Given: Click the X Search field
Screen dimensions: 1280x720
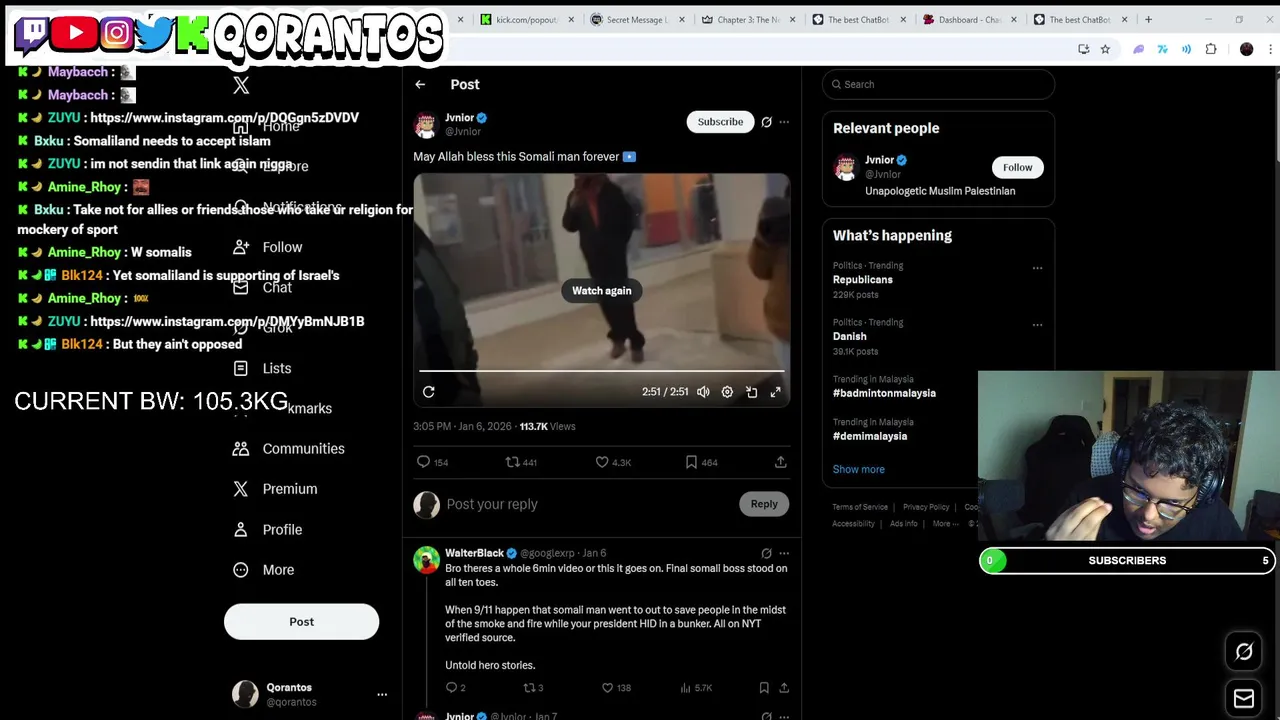Looking at the screenshot, I should pos(938,84).
